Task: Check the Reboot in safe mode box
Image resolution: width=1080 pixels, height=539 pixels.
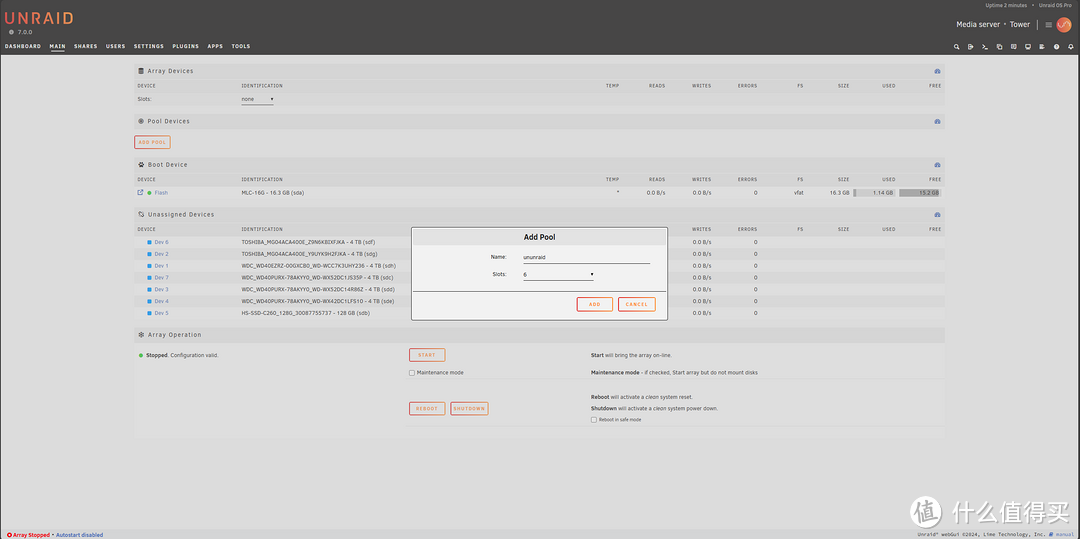Action: (x=594, y=420)
